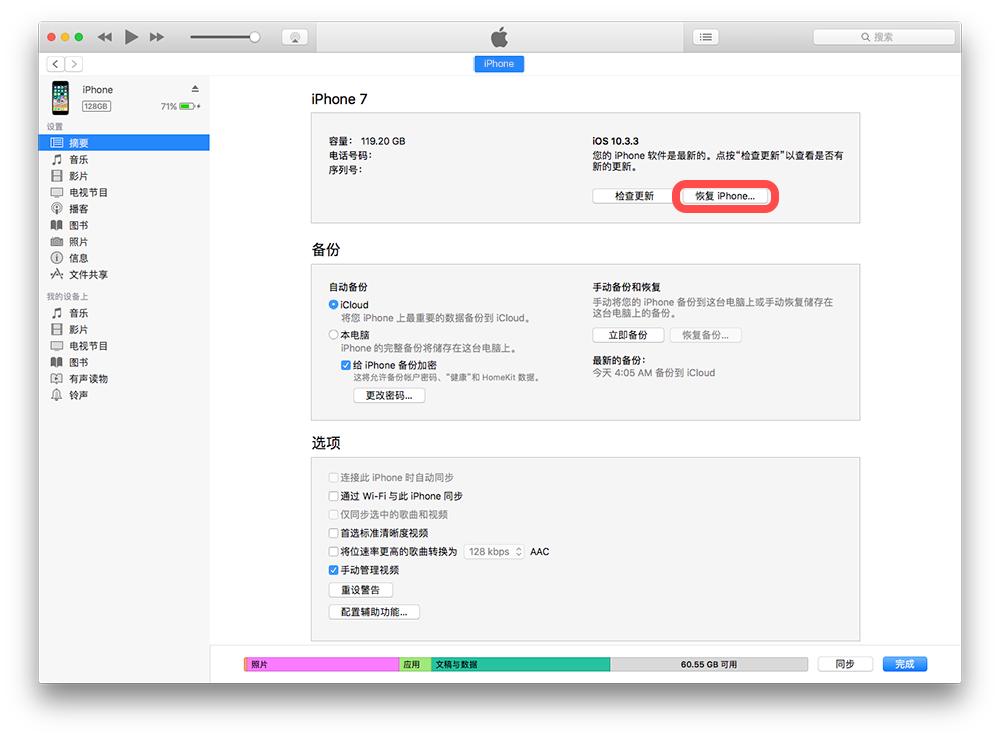
Task: Go back with the left chevron
Action: pos(55,64)
